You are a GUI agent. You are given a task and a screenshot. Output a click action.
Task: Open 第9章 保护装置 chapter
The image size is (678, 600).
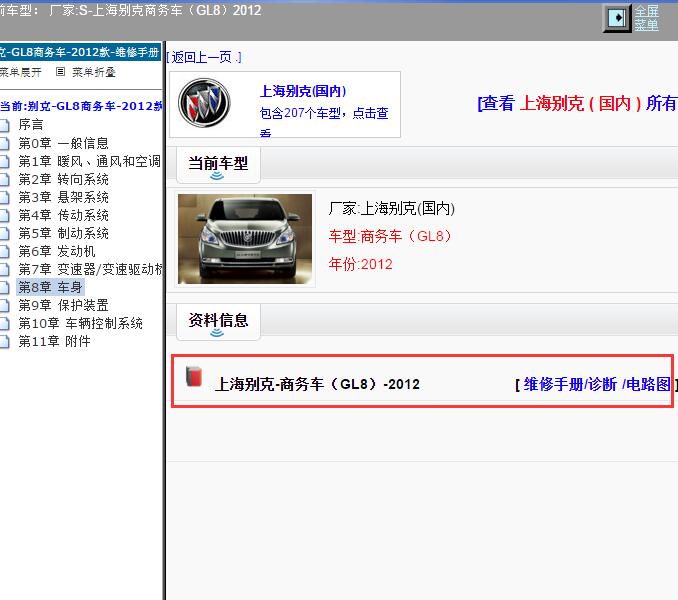click(x=63, y=305)
